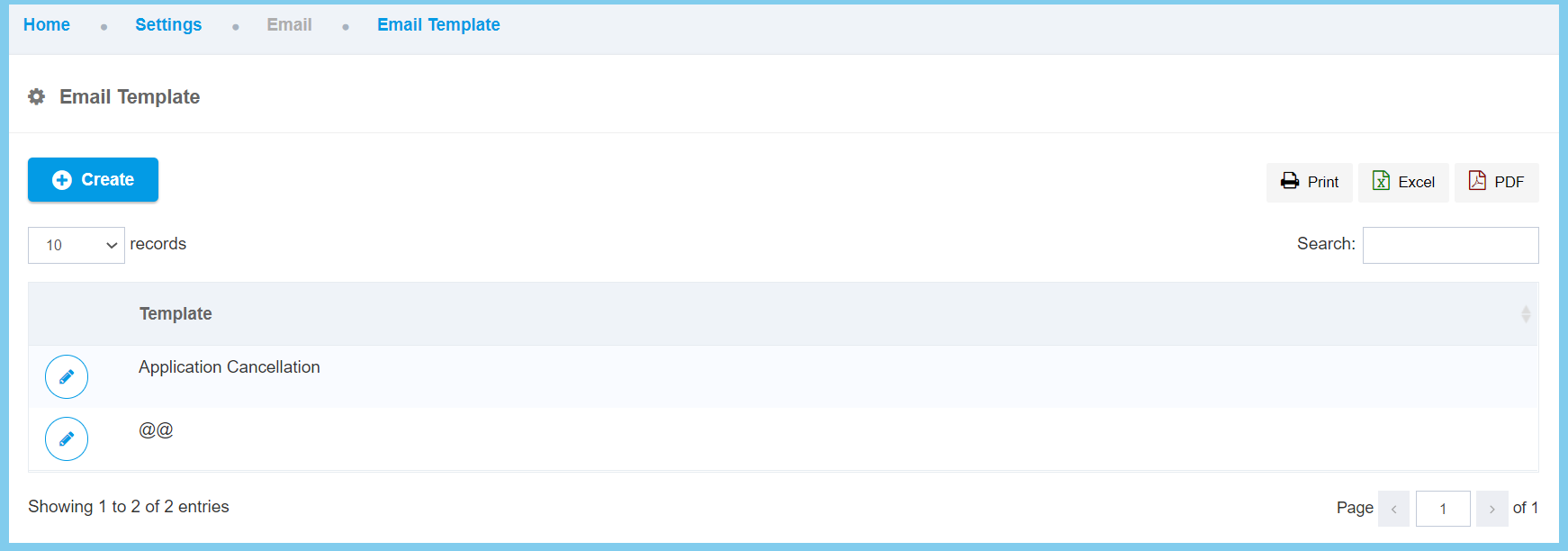Go to the previous page using the arrow

pos(1393,509)
